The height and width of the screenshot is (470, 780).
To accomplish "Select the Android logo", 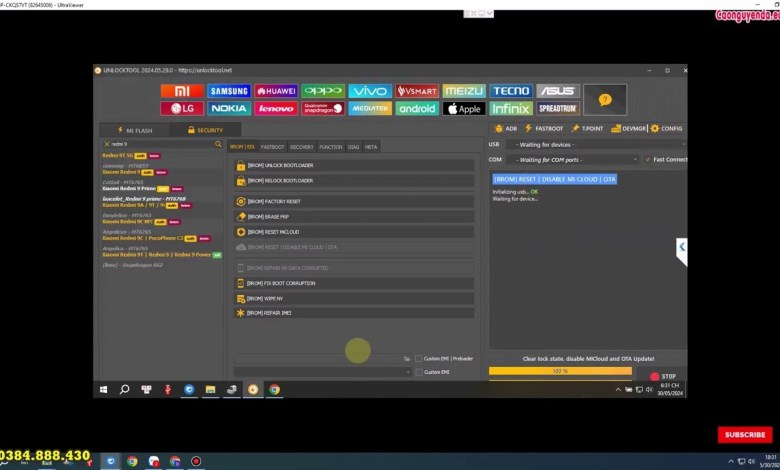I will [417, 108].
